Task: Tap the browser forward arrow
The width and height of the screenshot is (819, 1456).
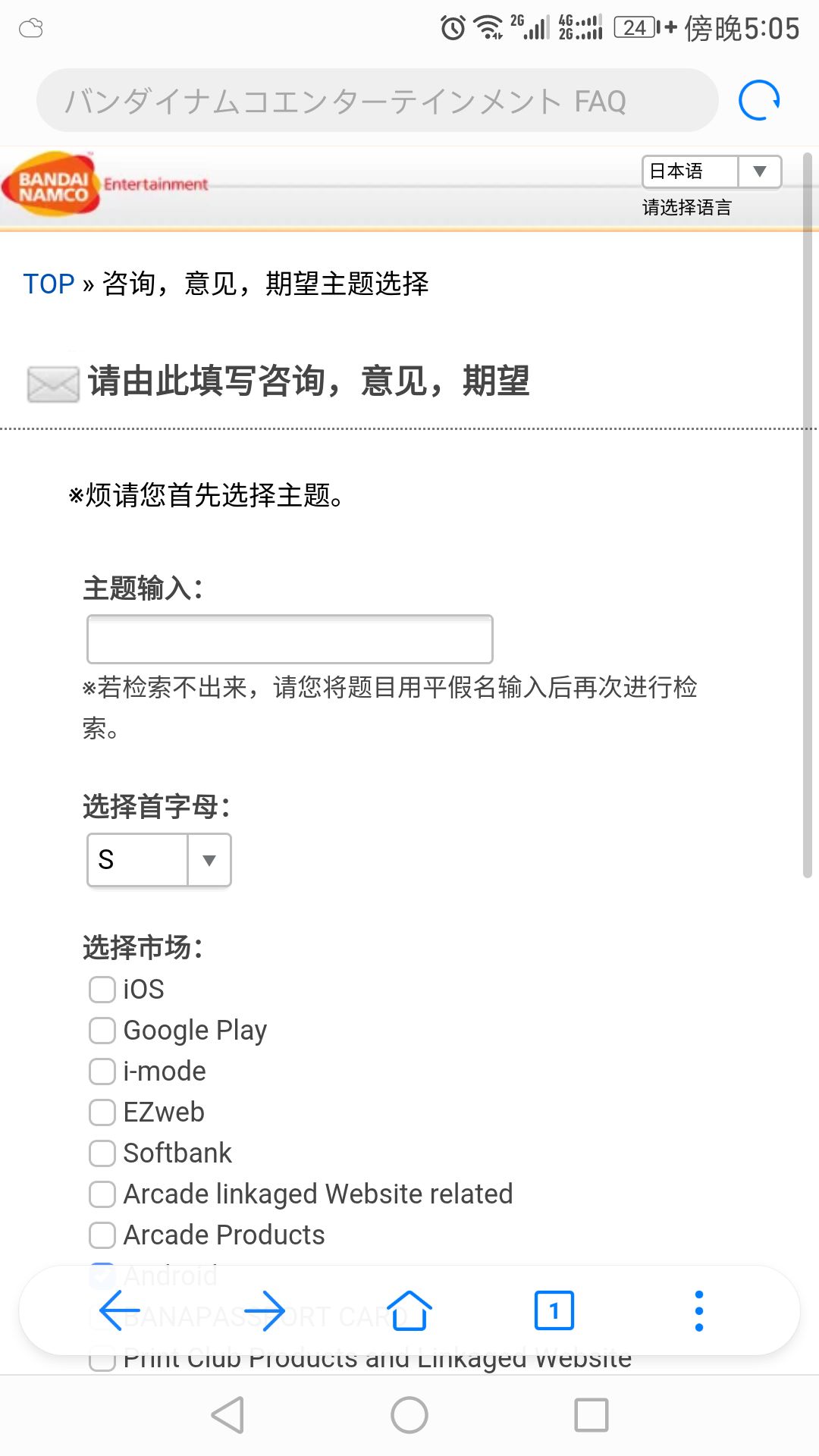Action: pyautogui.click(x=264, y=1310)
